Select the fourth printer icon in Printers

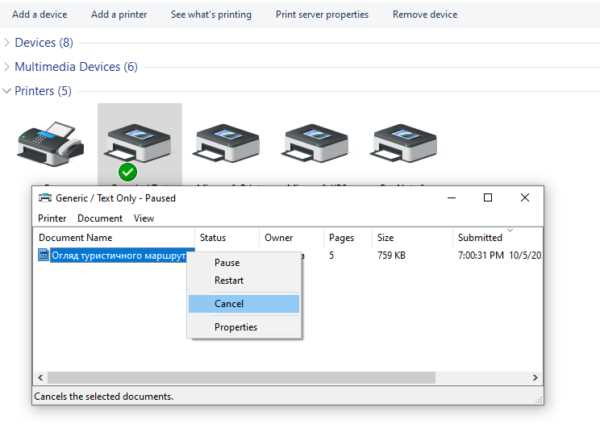click(316, 143)
